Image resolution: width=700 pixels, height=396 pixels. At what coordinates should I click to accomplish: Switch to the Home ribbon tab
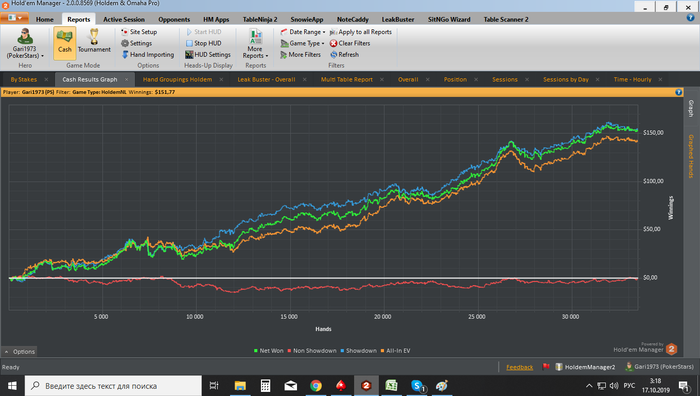(x=45, y=19)
